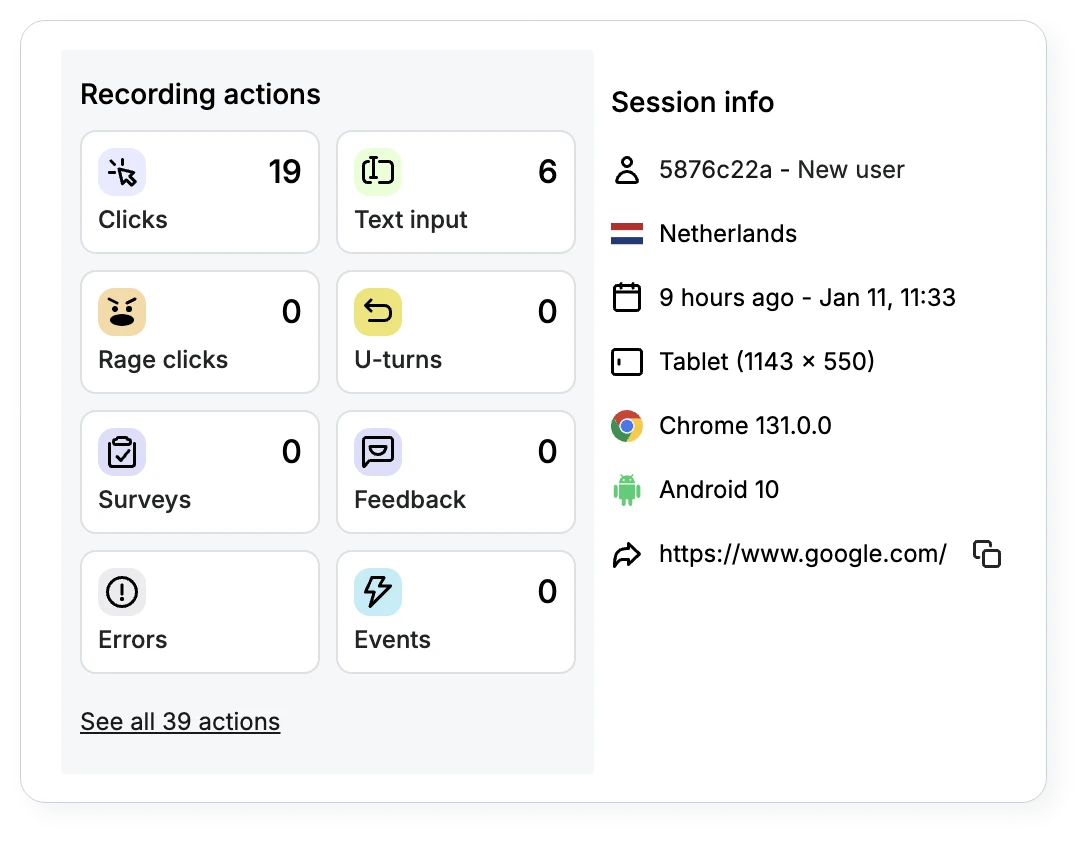This screenshot has width=1087, height=843.
Task: Click the Feedback speech bubble icon
Action: tap(378, 452)
